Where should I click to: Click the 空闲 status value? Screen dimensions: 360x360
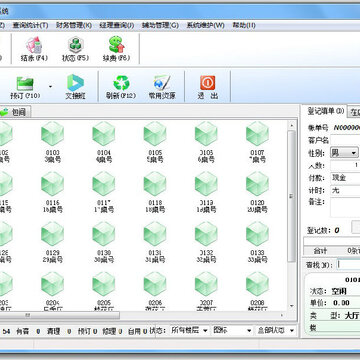(339, 291)
